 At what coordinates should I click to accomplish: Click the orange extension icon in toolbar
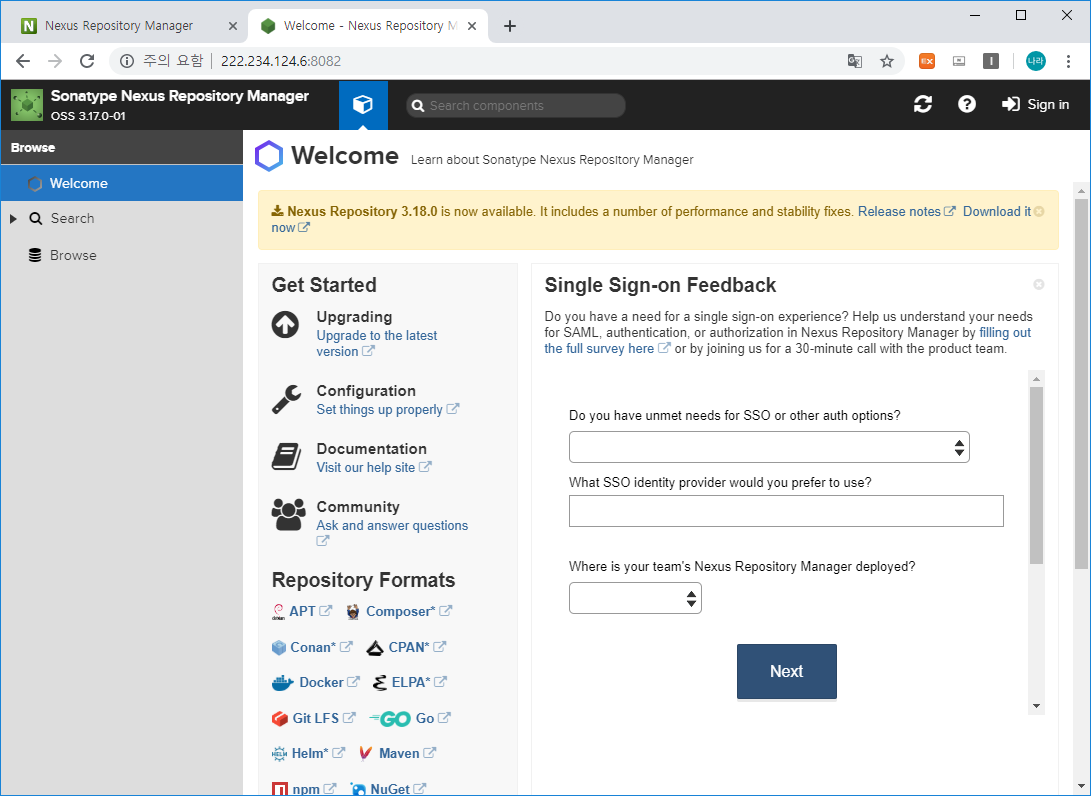(926, 61)
